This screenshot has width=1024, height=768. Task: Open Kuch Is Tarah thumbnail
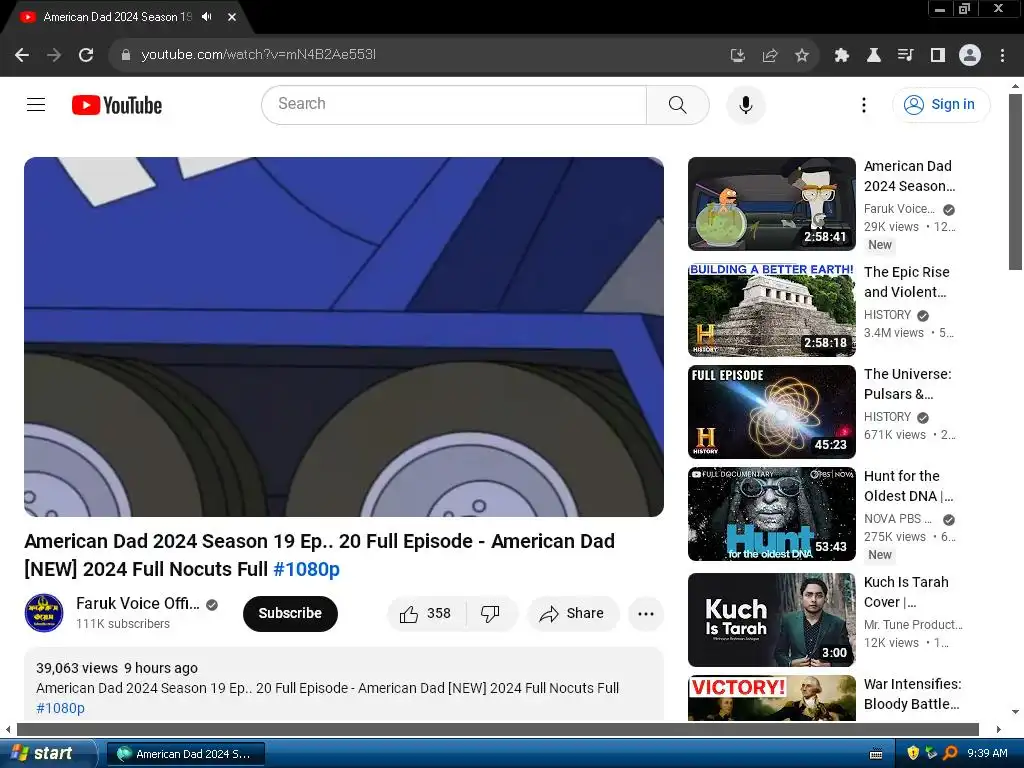(x=771, y=620)
